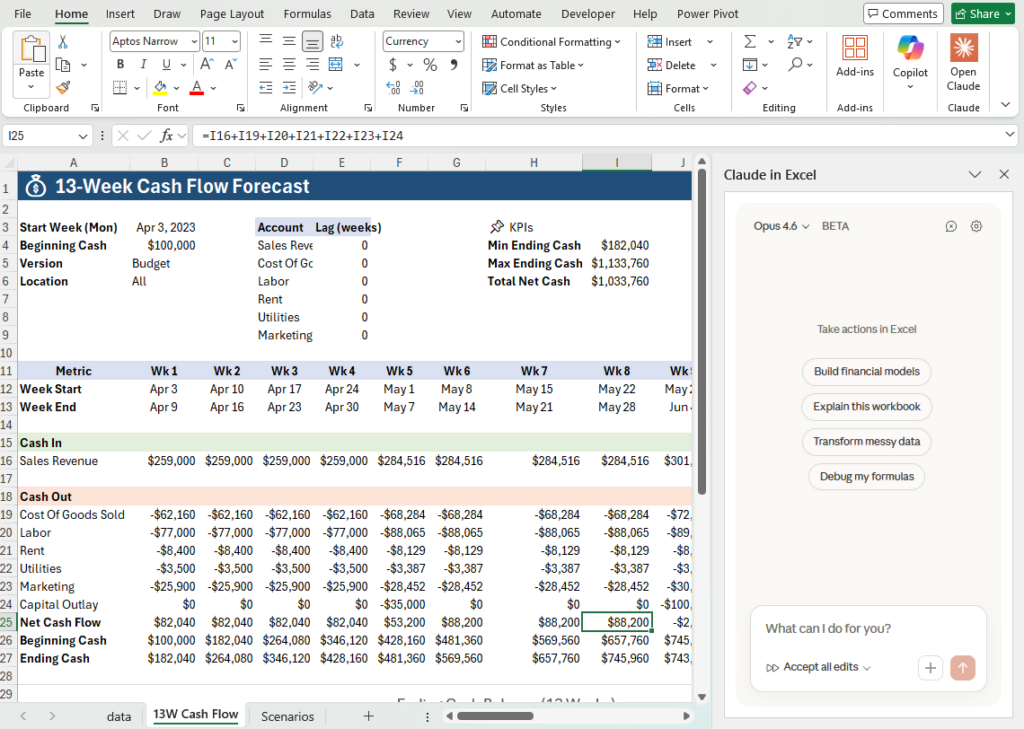Open the Scenarios sheet tab
Viewport: 1024px width, 729px height.
tap(287, 716)
